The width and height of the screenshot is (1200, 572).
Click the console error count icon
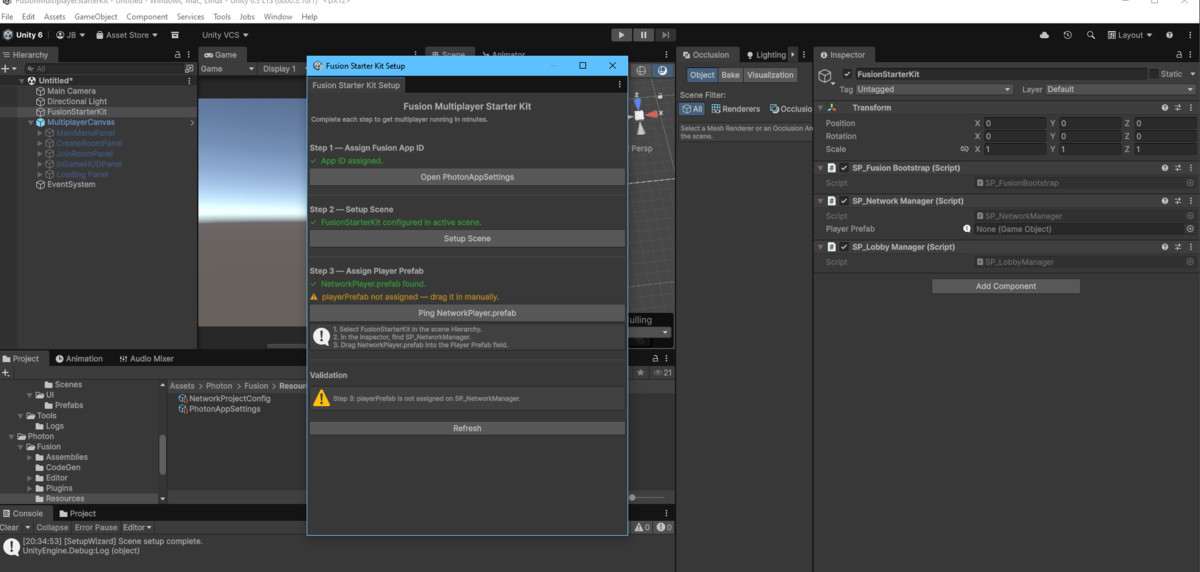point(663,527)
